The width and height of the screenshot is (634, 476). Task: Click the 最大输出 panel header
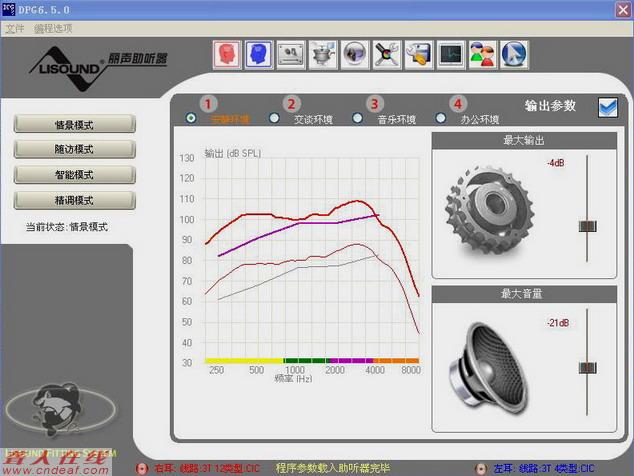coord(524,140)
